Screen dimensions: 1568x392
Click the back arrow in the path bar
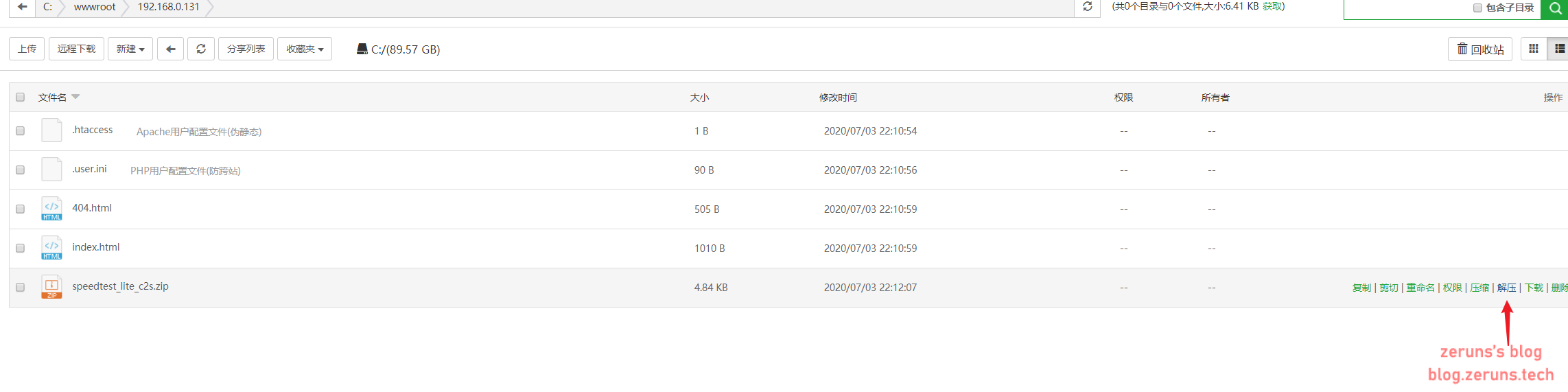pos(22,7)
